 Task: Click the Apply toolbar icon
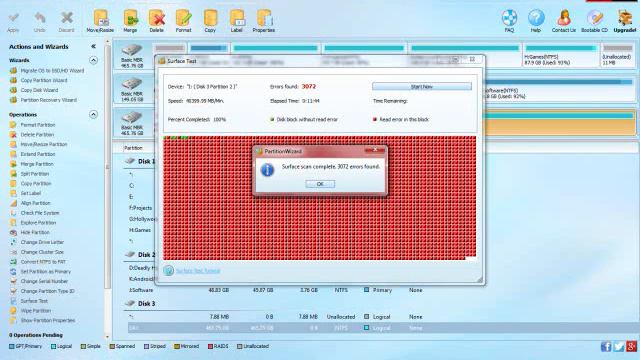[x=13, y=22]
